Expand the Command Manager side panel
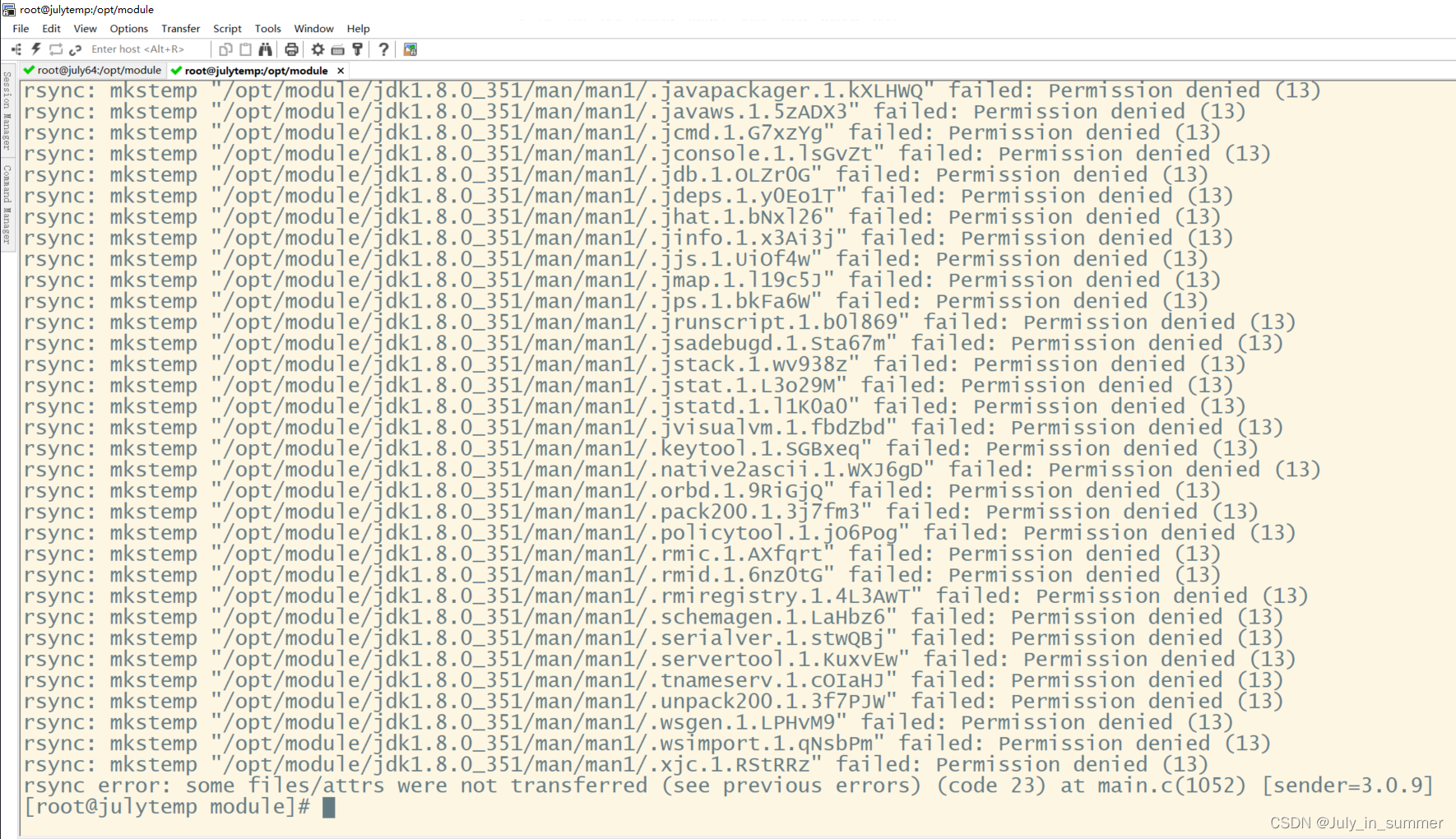 (x=7, y=205)
